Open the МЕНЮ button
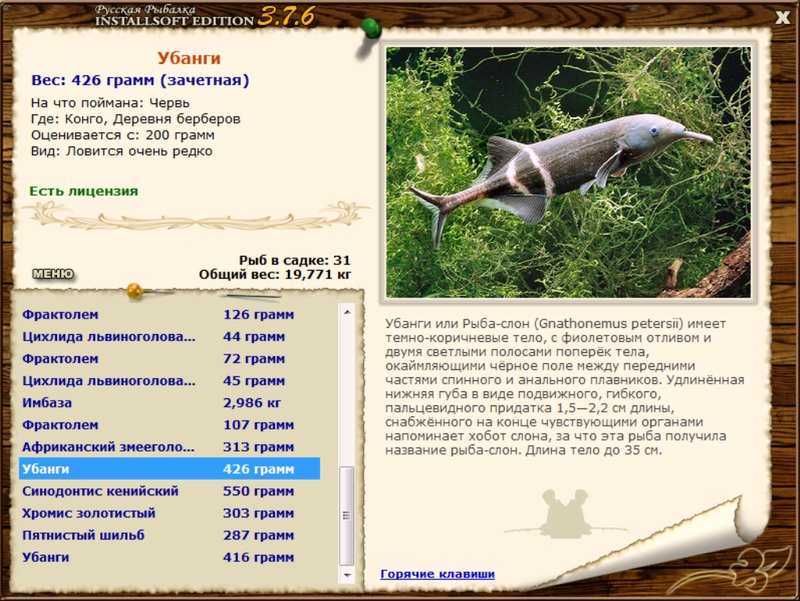 [53, 274]
